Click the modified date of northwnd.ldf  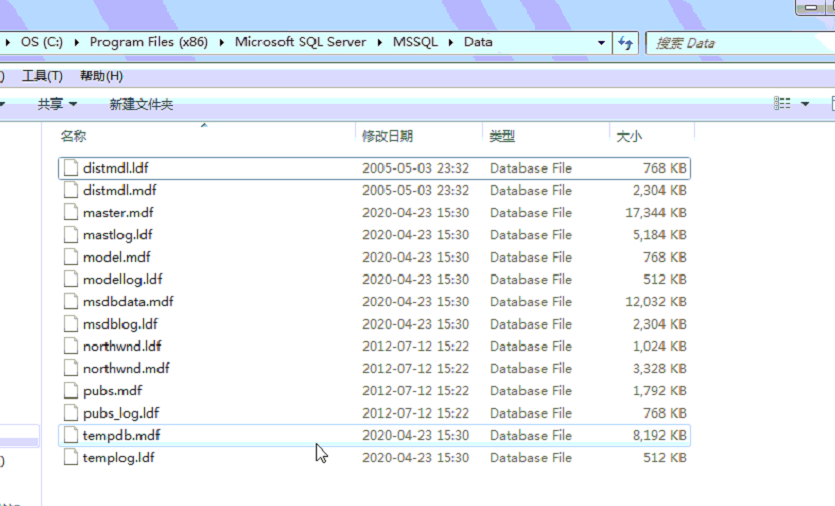[415, 346]
